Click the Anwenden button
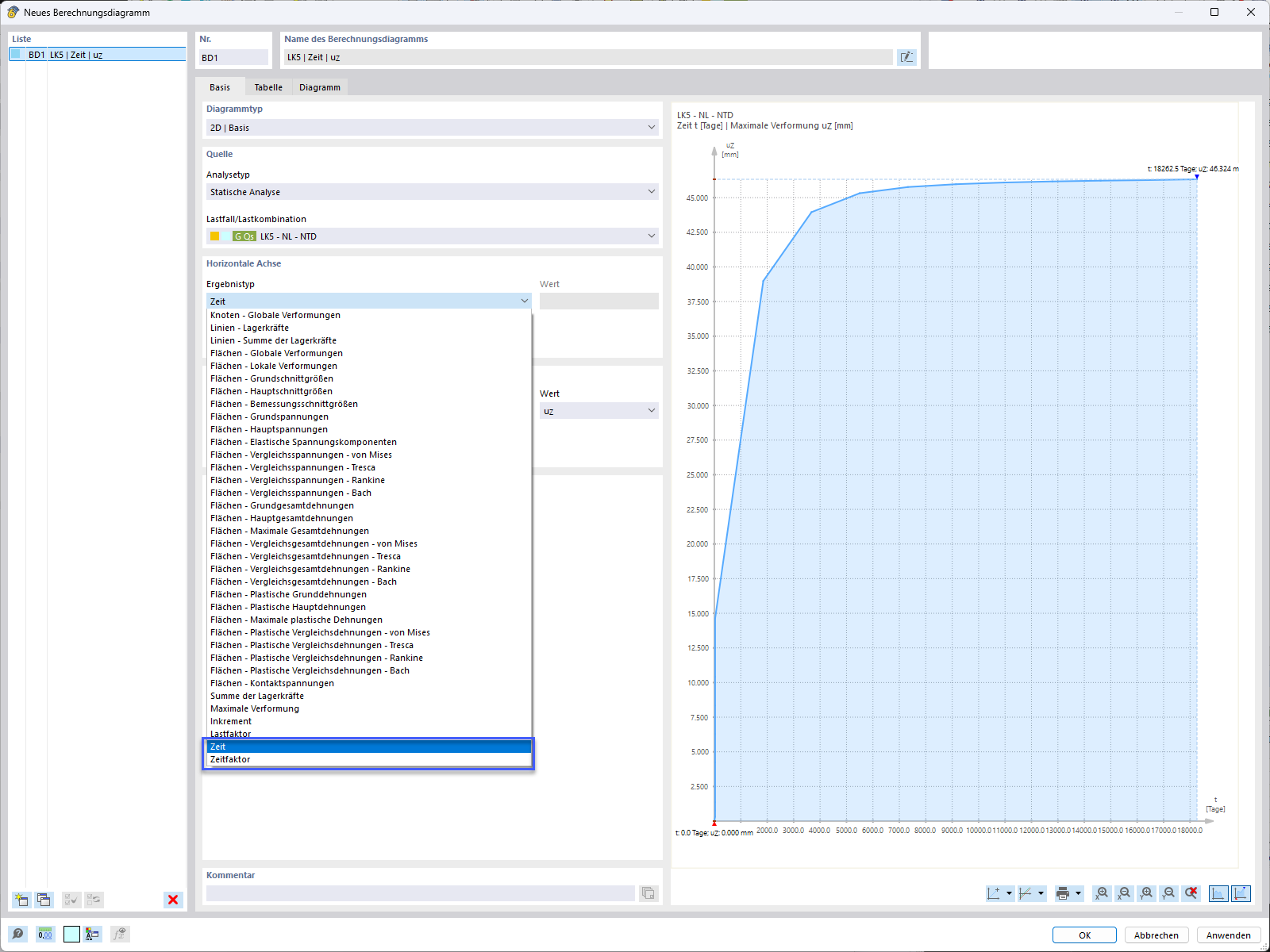Viewport: 1270px width, 952px height. click(x=1229, y=935)
